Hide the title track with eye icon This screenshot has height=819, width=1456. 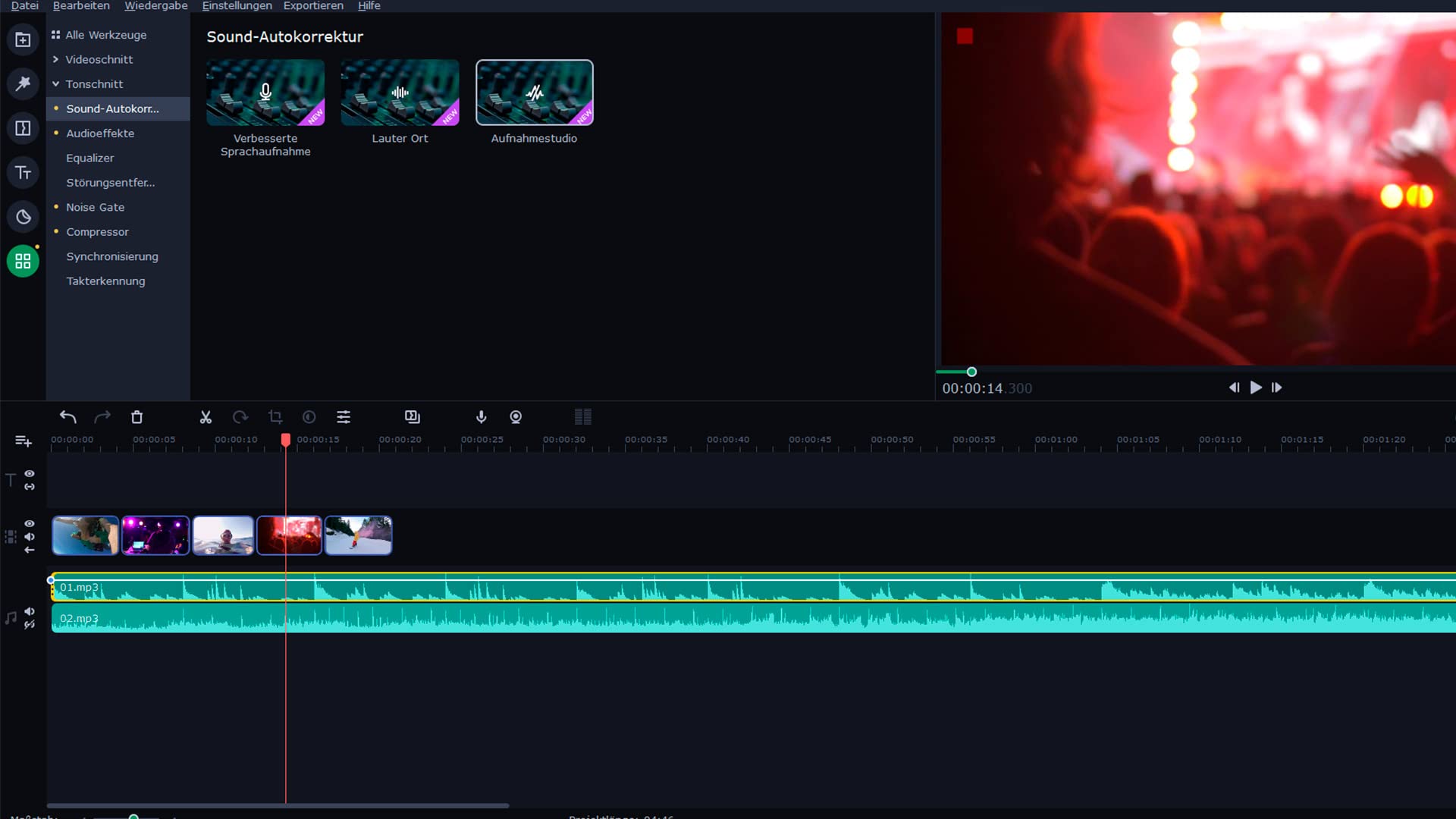coord(30,473)
